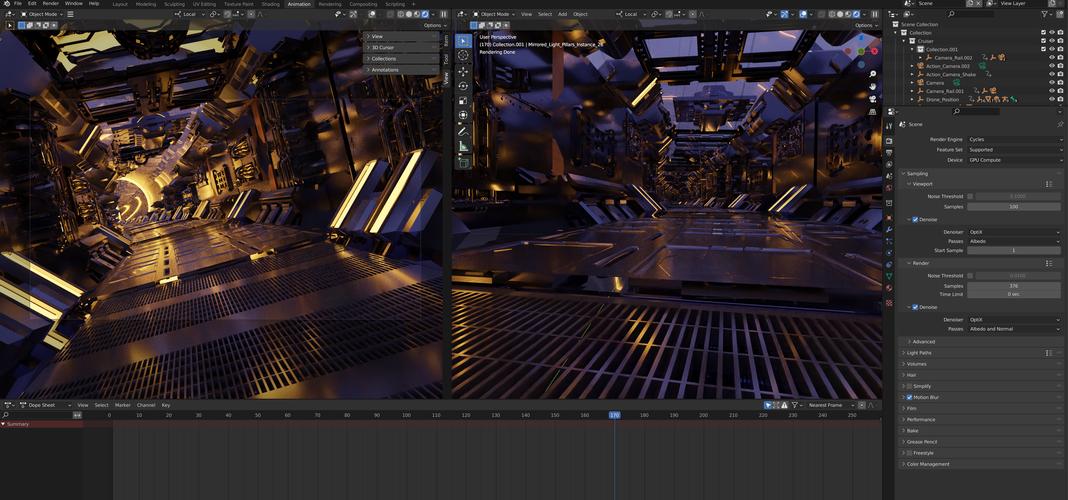Image resolution: width=1068 pixels, height=500 pixels.
Task: Select the Scale tool in right viewport
Action: pos(463,101)
